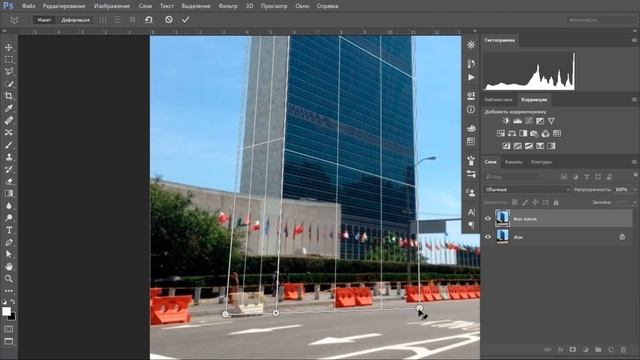Click the reset/undo warp arrow icon
Screen dimensions: 640x360
click(149, 20)
